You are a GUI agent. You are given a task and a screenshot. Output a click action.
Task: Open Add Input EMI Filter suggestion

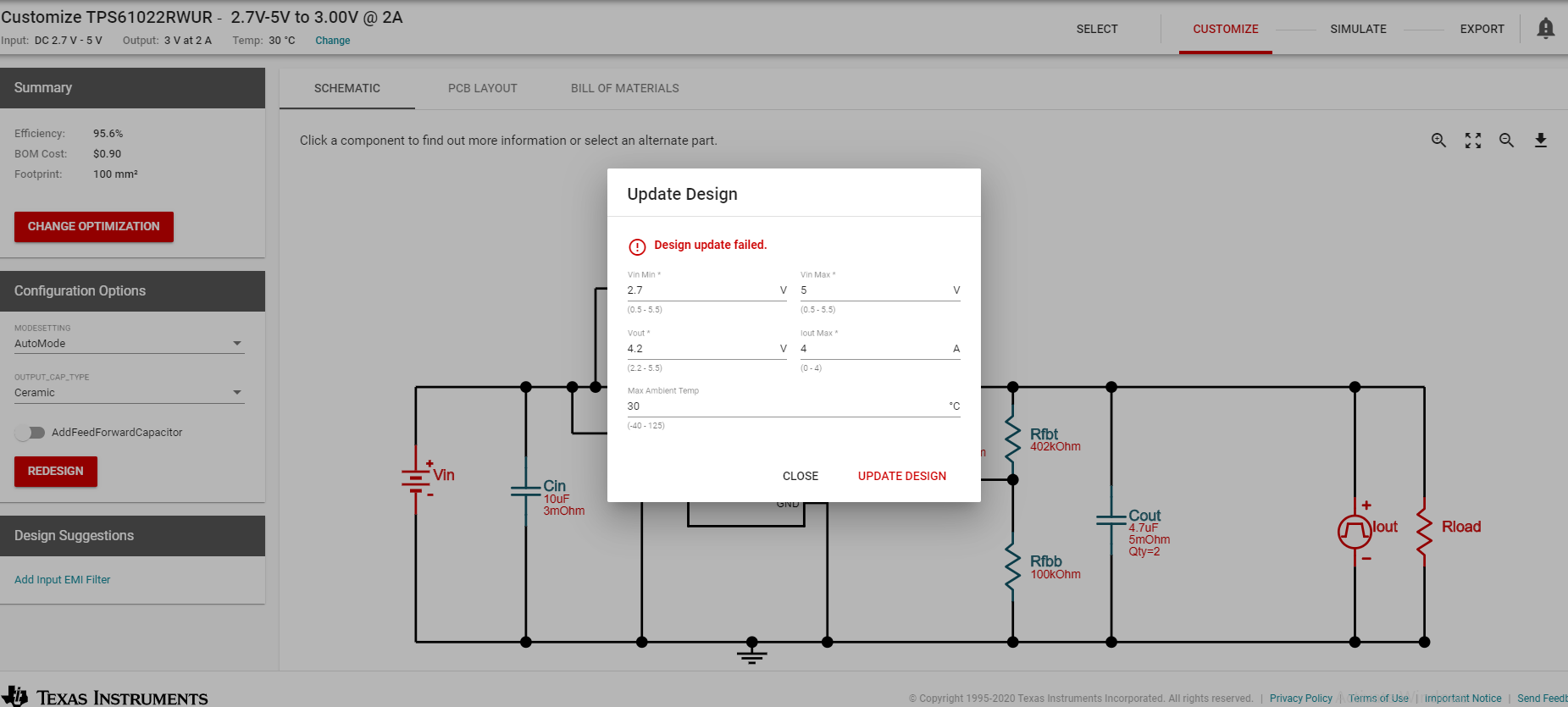point(63,580)
